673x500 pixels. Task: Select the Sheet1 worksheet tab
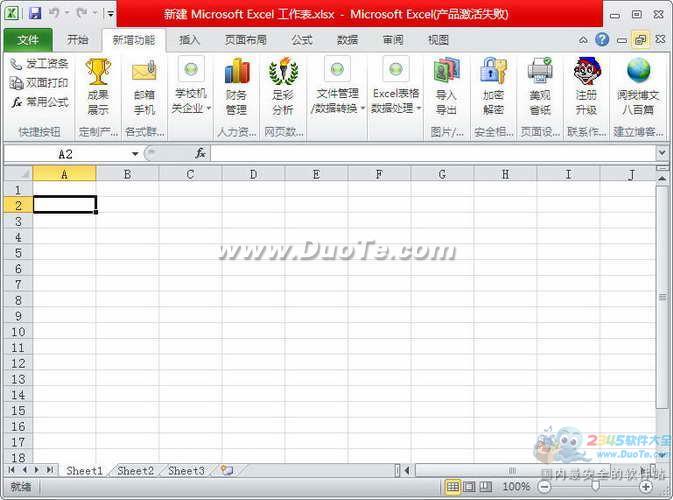(85, 471)
